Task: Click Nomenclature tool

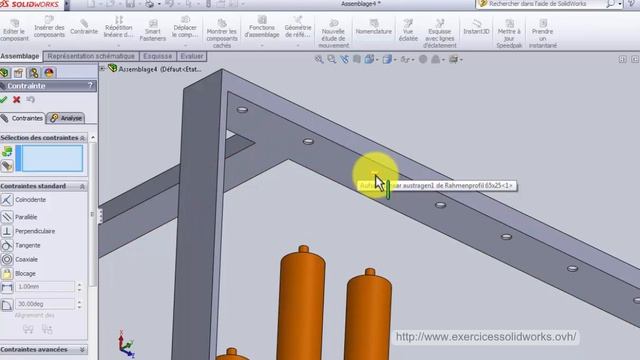Action: click(x=374, y=27)
